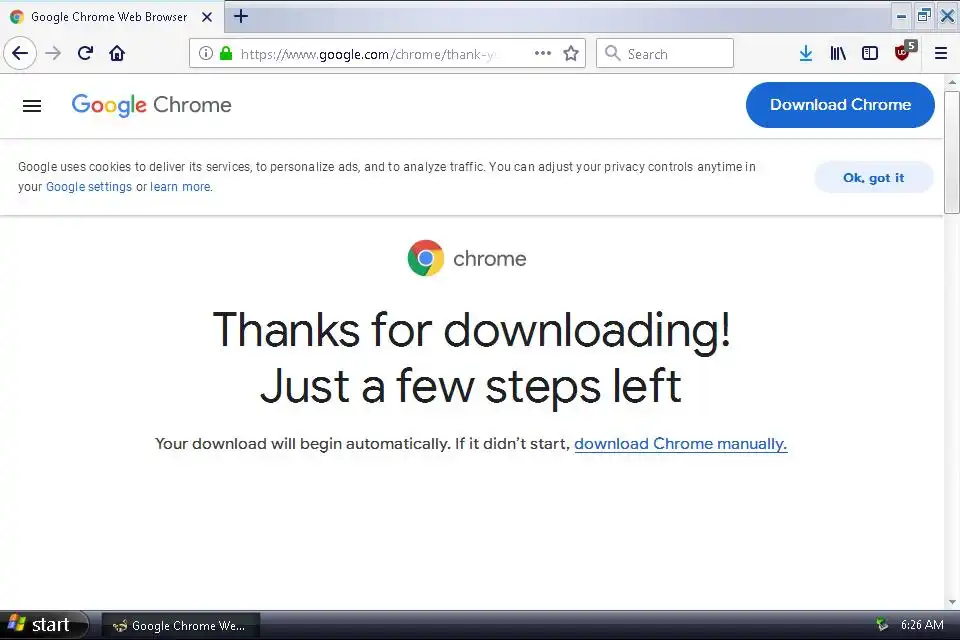Click the green secure connection padlock
Image resolution: width=960 pixels, height=640 pixels.
coord(226,53)
